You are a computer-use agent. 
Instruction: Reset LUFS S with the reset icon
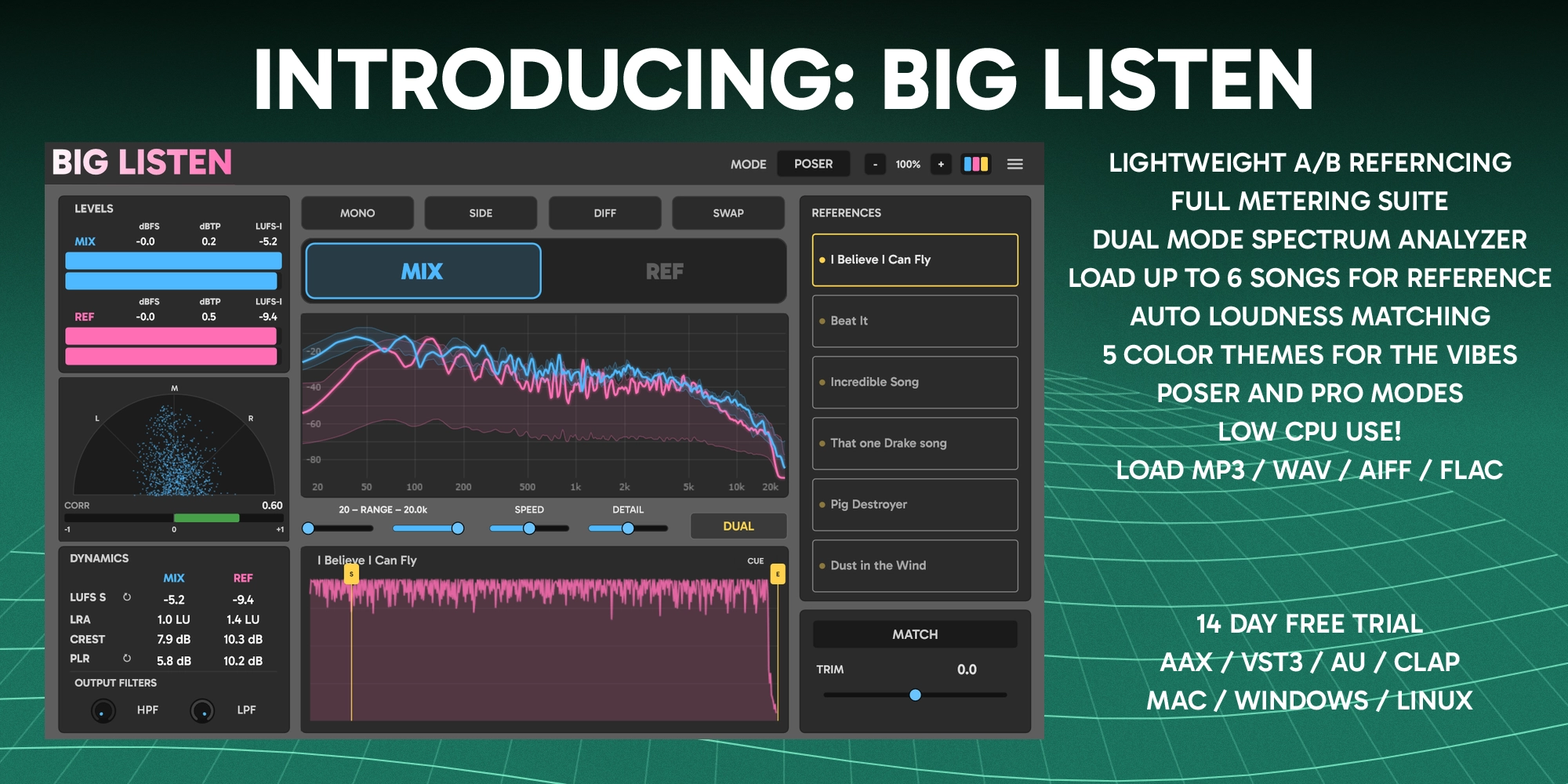127,597
